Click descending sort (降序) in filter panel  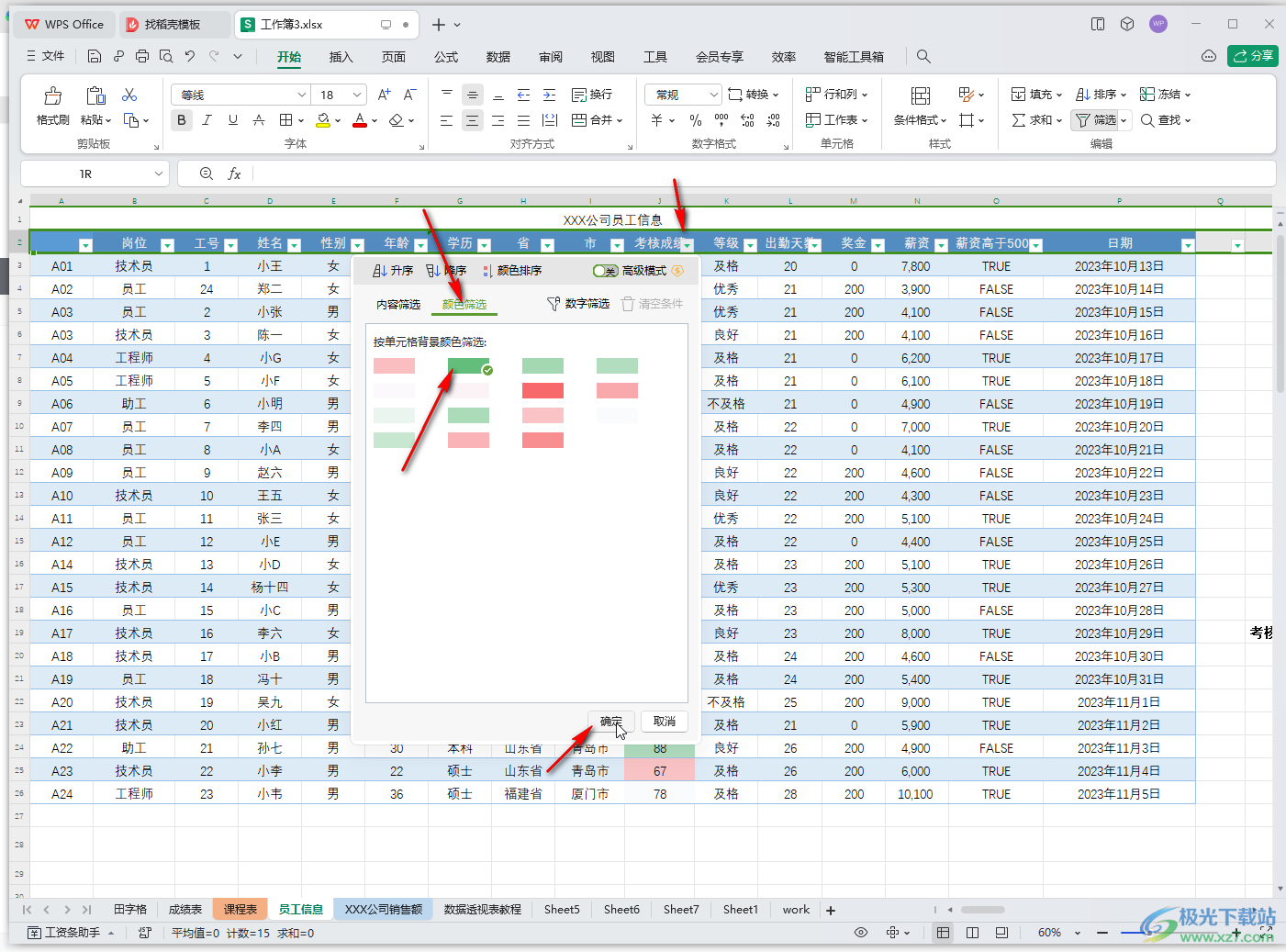pos(446,271)
